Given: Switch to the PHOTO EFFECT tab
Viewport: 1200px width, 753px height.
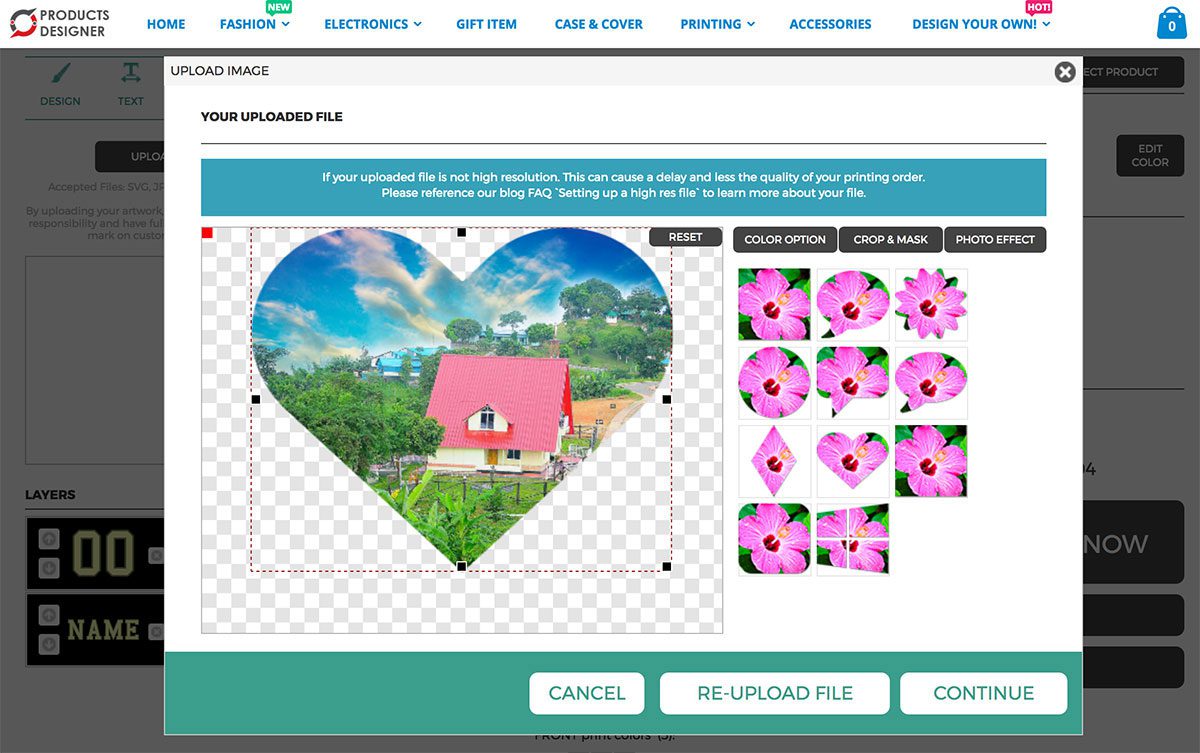Looking at the screenshot, I should coord(995,239).
